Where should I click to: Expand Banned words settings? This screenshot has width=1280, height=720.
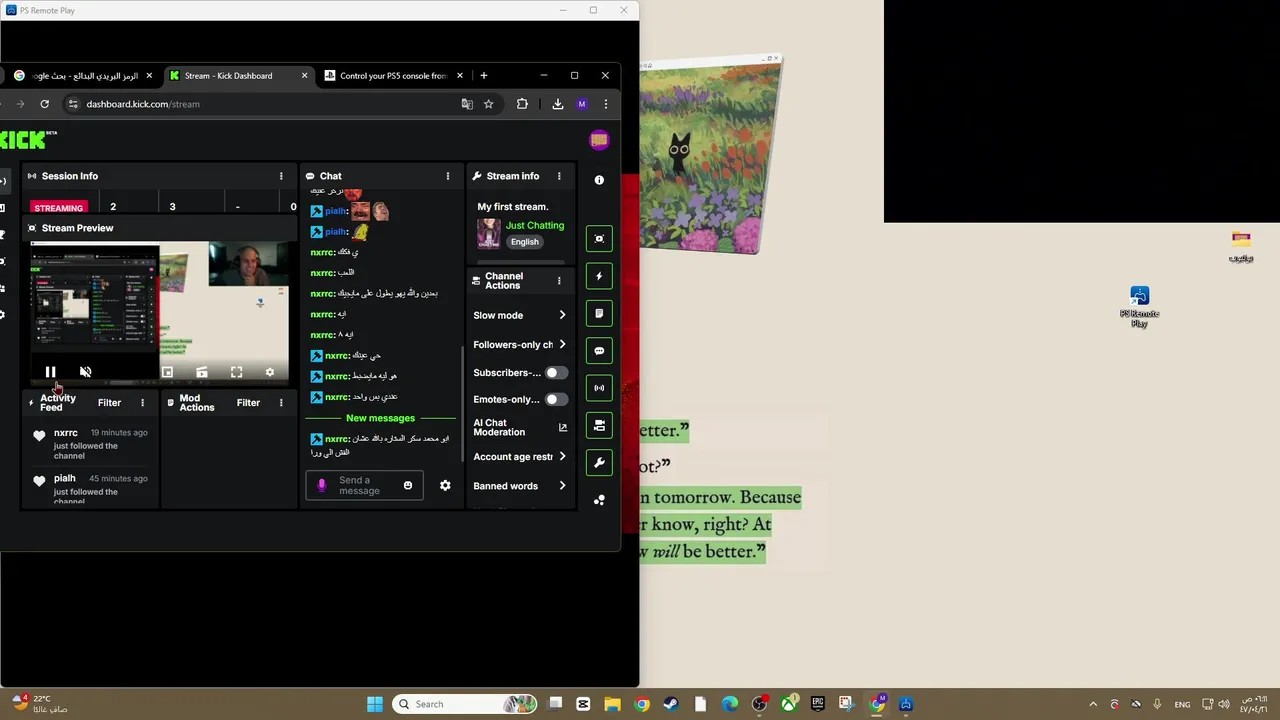pos(520,486)
